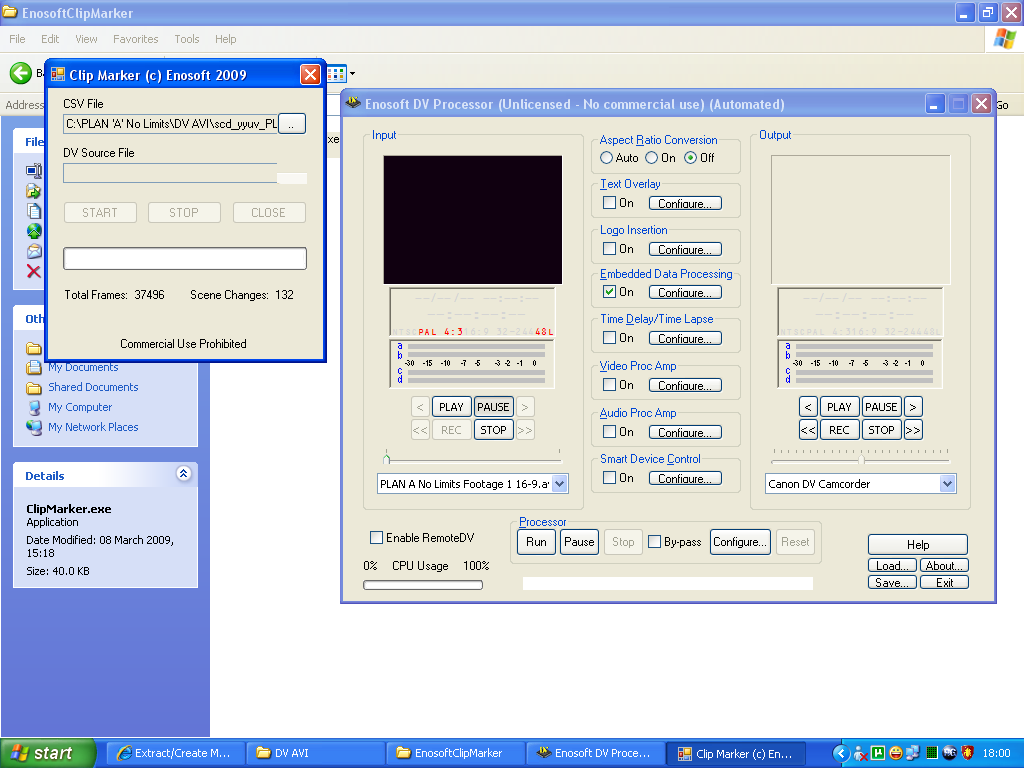This screenshot has width=1024, height=768.
Task: Click the Input position slider thumb
Action: click(387, 459)
